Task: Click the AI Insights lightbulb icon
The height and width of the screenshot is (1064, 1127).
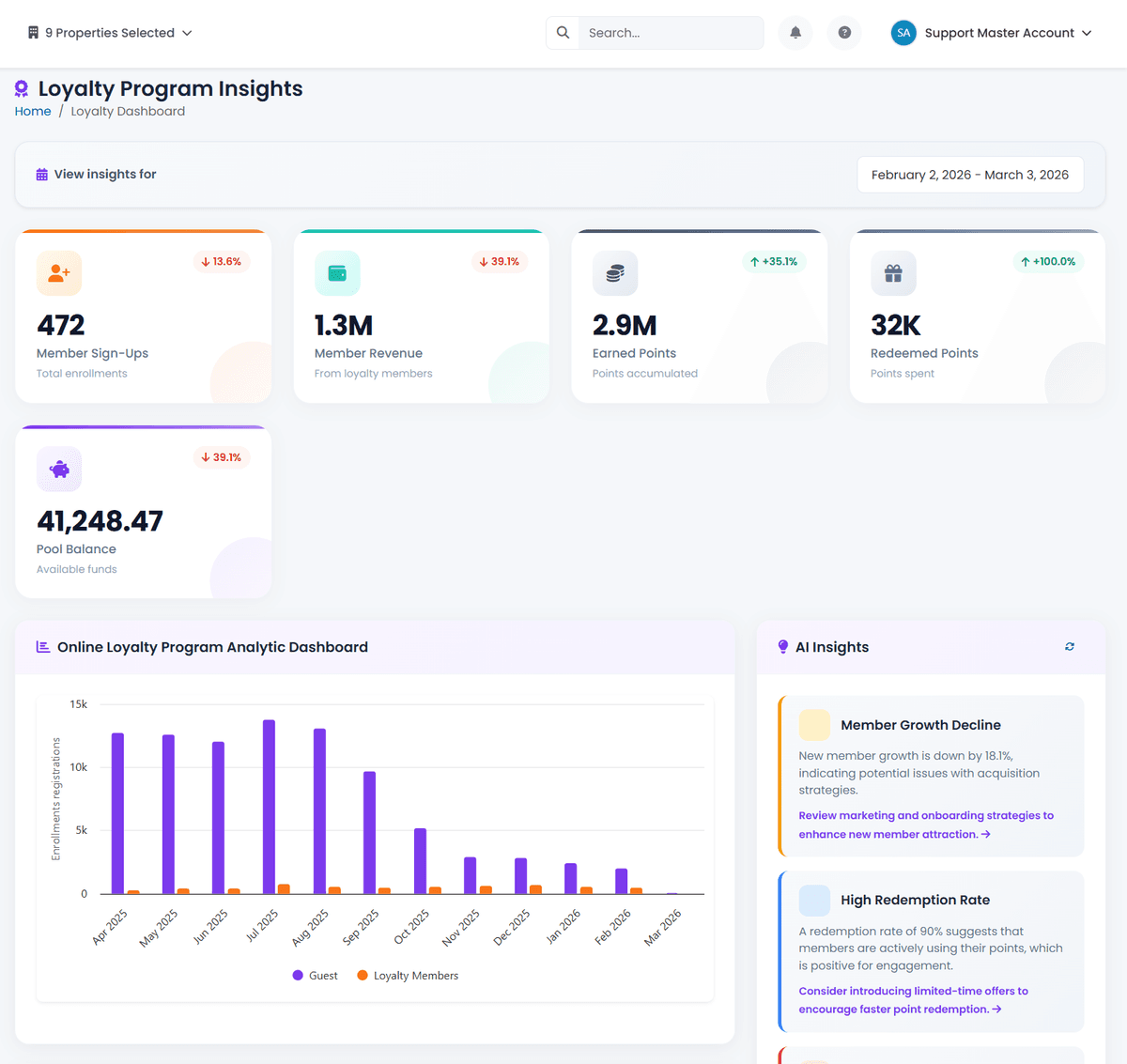Action: (782, 646)
